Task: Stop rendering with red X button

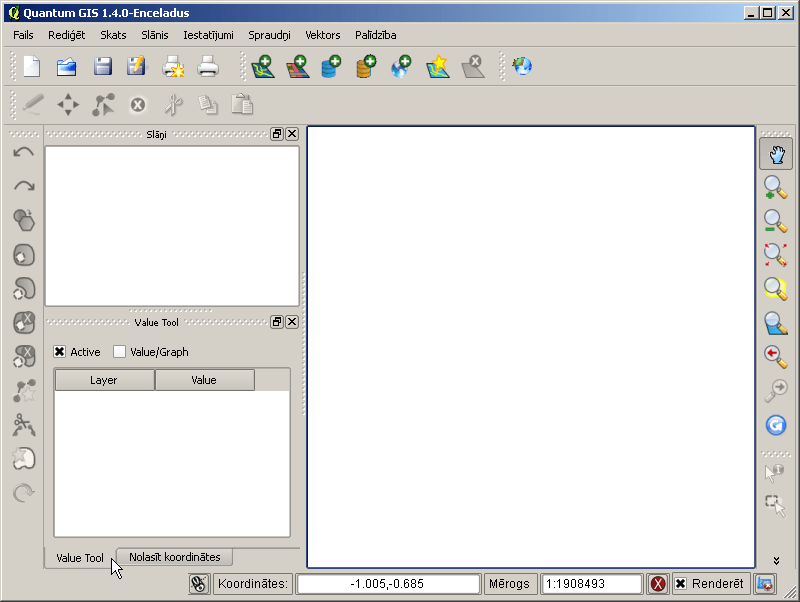Action: click(658, 584)
